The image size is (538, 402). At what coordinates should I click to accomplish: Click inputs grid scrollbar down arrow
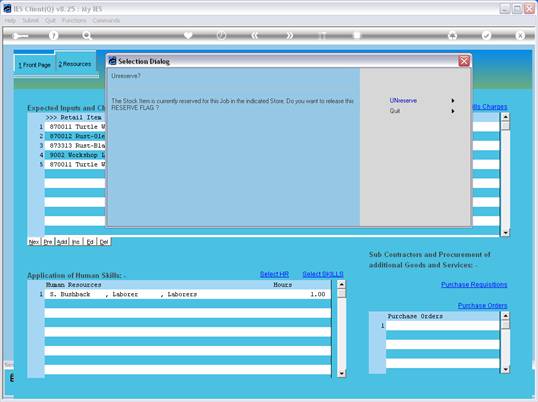pyautogui.click(x=505, y=233)
